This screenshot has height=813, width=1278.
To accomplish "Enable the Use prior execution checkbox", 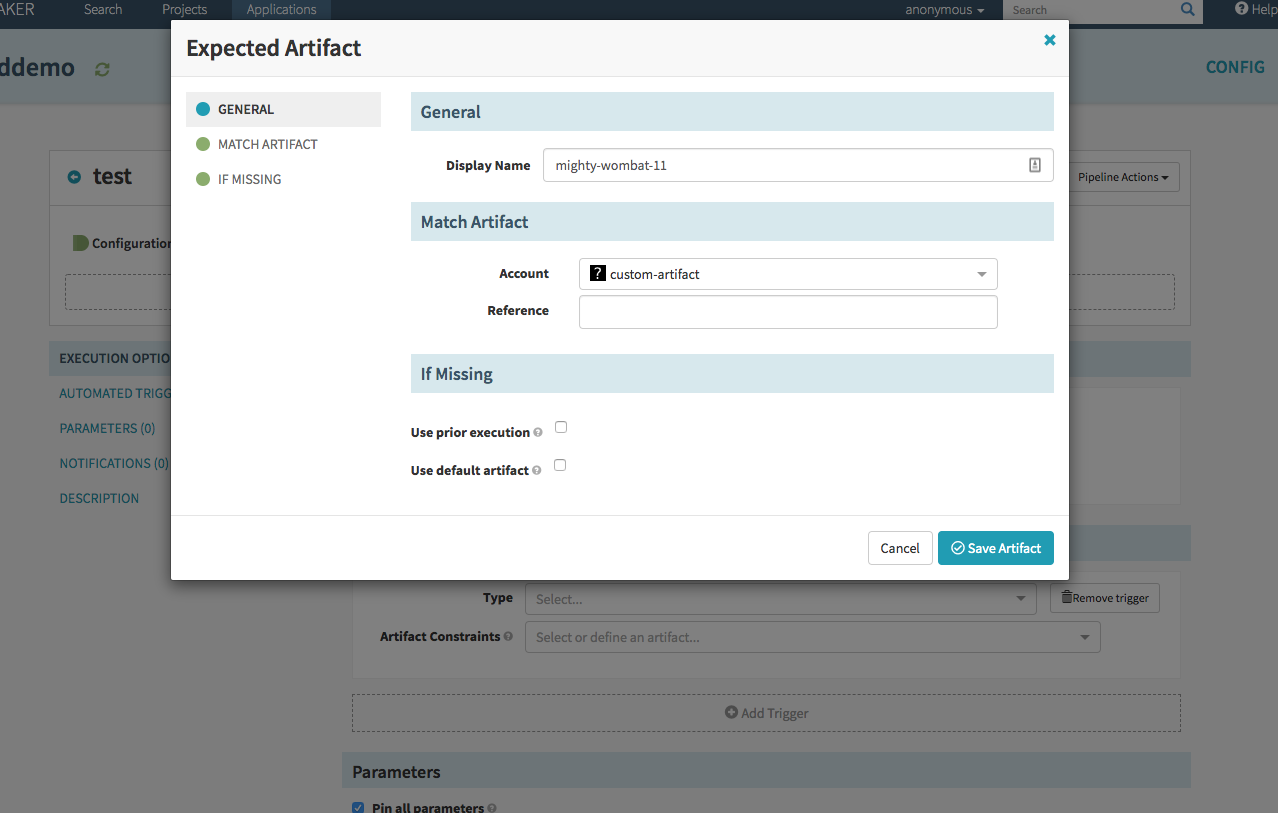I will coord(561,426).
